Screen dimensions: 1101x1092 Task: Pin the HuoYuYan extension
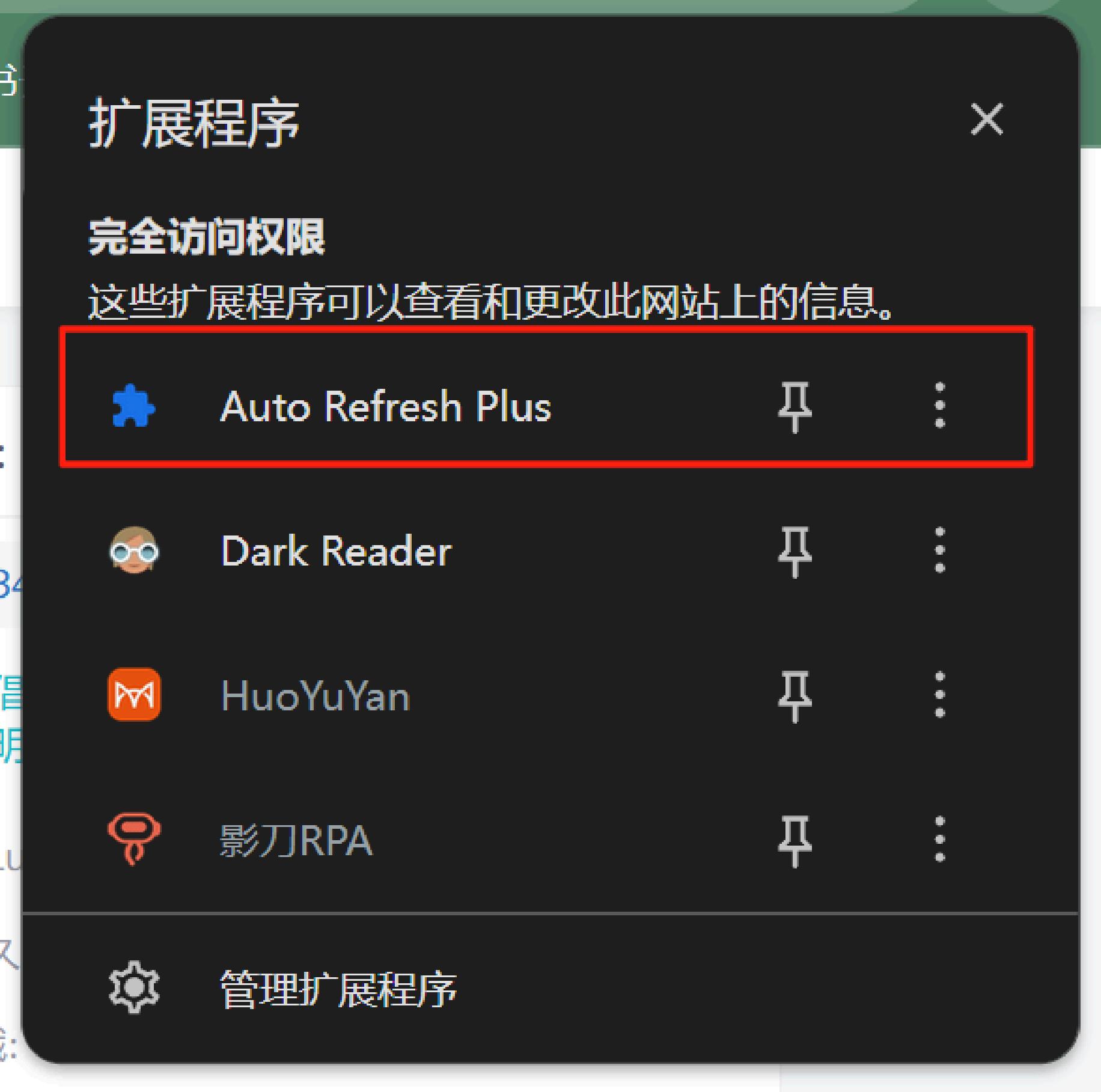[x=795, y=695]
